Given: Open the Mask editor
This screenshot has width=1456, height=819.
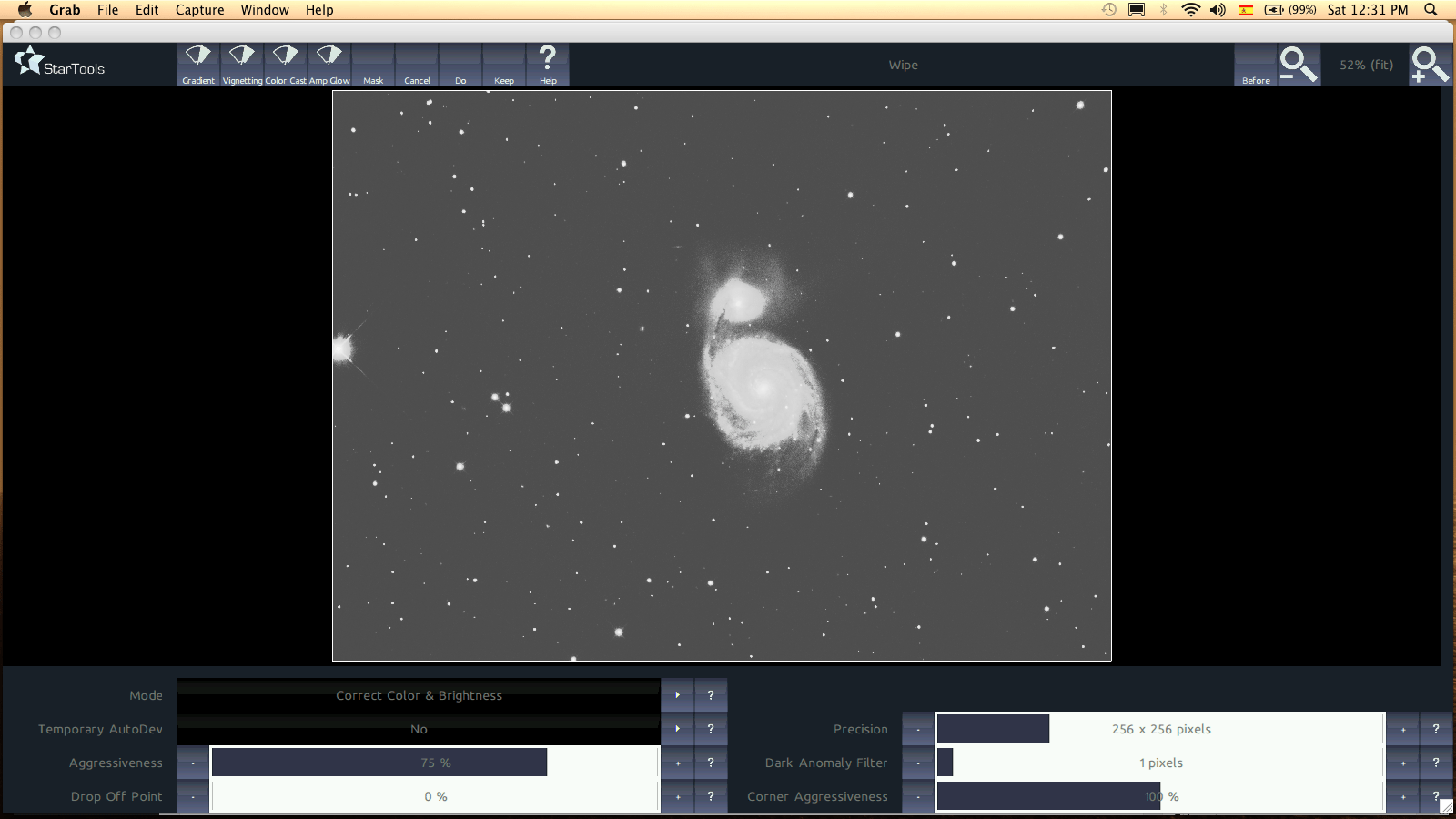Looking at the screenshot, I should [x=373, y=65].
